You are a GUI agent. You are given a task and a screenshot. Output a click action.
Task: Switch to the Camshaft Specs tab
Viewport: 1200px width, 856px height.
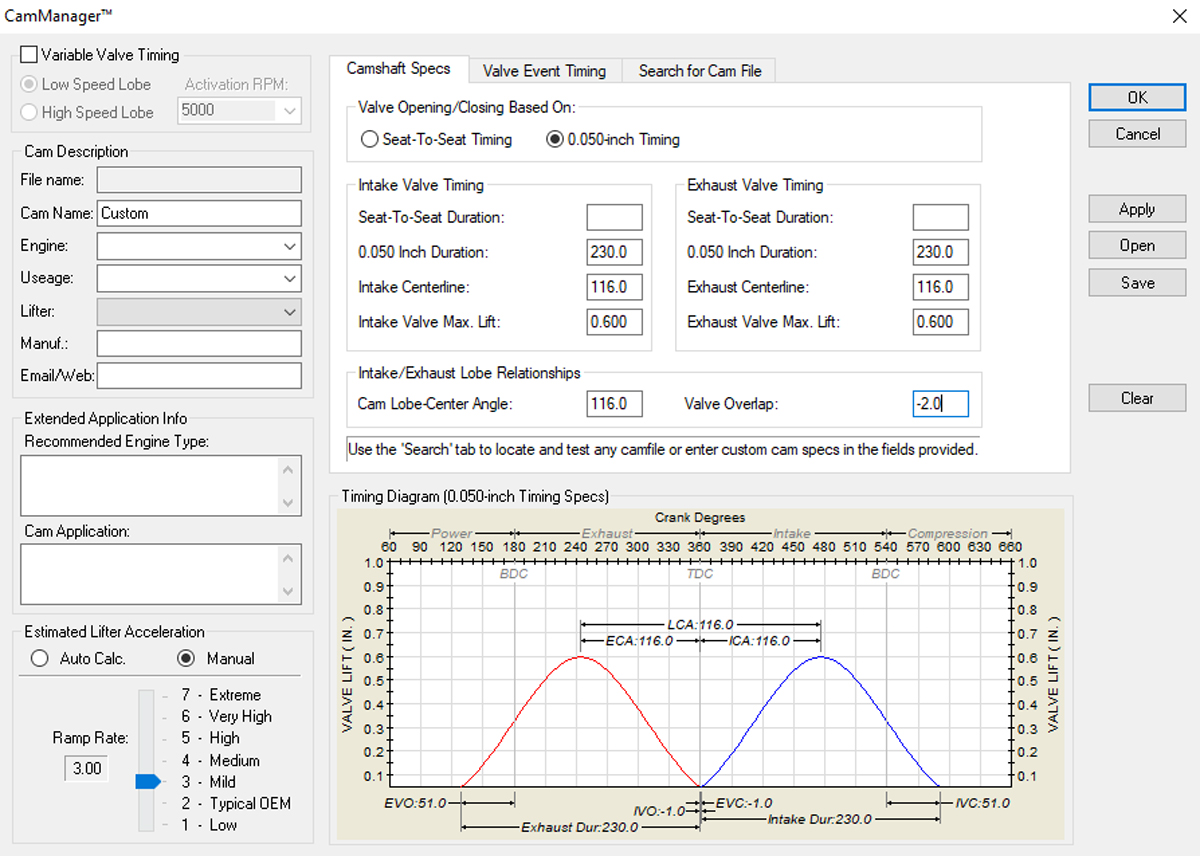[398, 69]
